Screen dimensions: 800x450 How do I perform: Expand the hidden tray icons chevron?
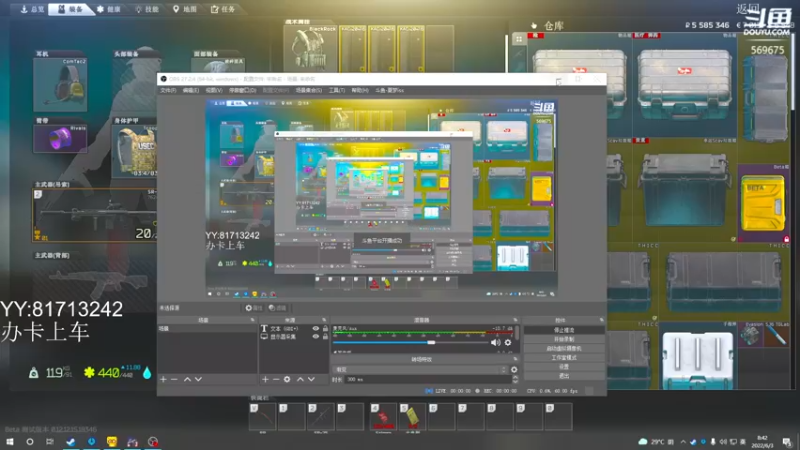tap(683, 442)
